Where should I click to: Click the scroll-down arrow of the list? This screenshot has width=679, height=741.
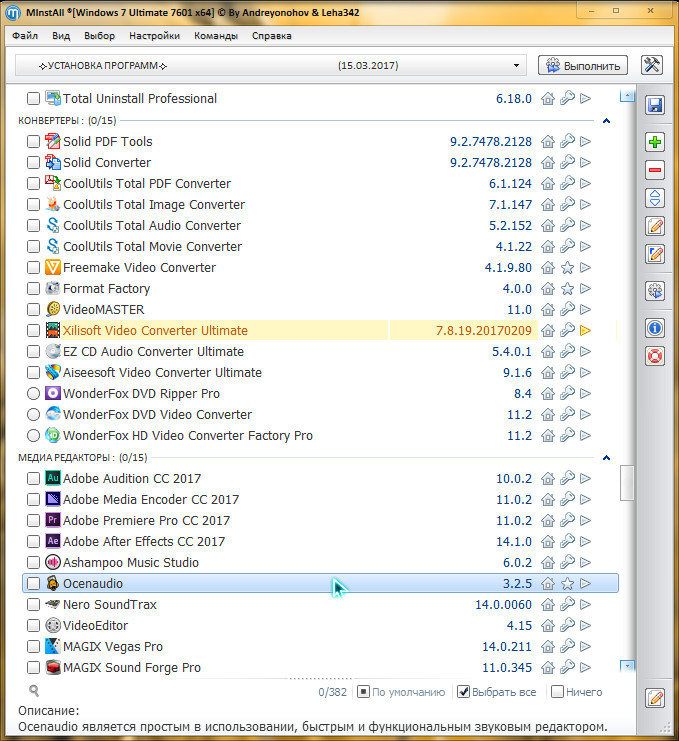click(627, 665)
